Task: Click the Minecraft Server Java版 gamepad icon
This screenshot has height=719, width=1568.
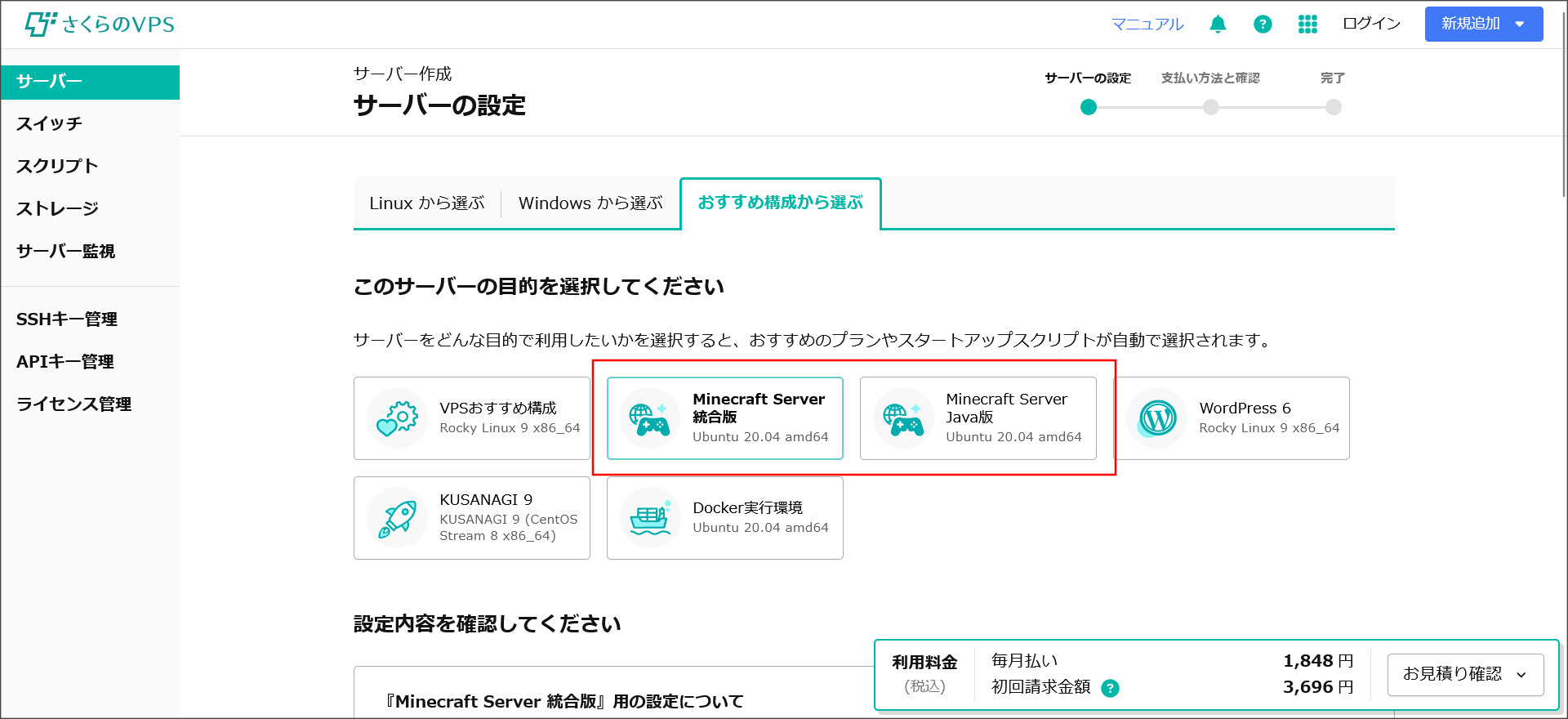Action: (903, 418)
